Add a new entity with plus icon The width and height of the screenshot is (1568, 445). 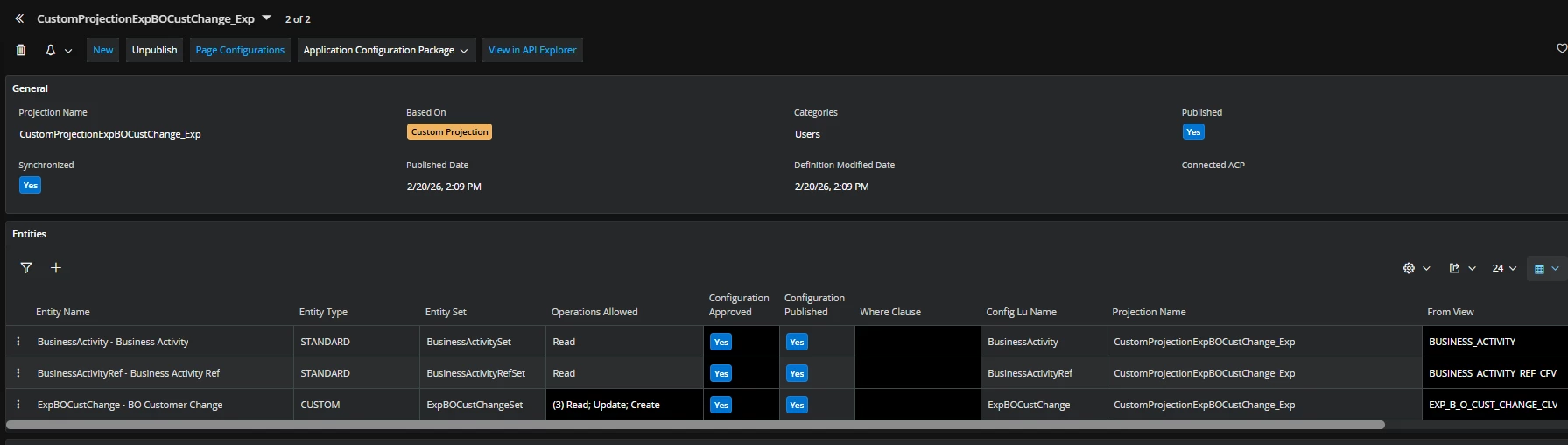pyautogui.click(x=56, y=268)
